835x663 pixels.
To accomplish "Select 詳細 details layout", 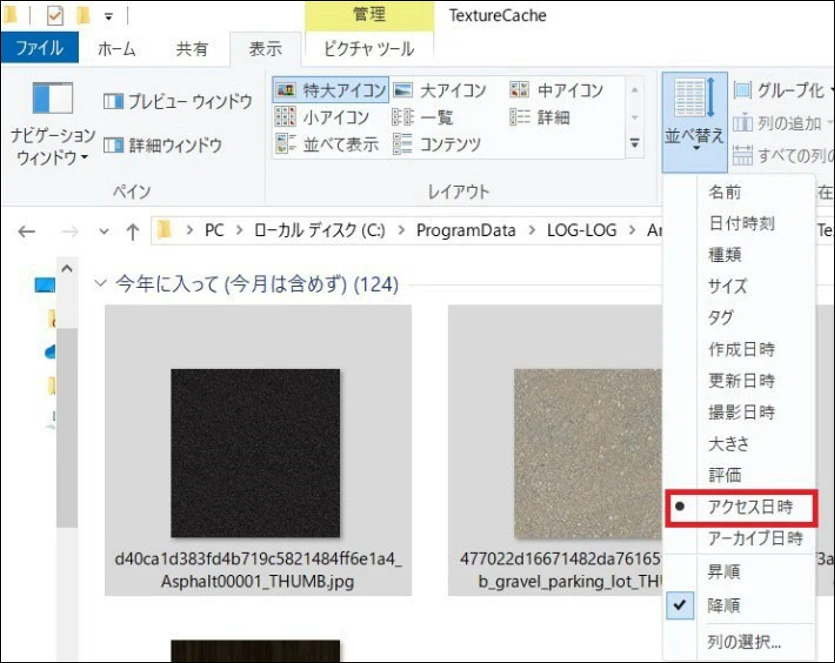I will point(539,117).
